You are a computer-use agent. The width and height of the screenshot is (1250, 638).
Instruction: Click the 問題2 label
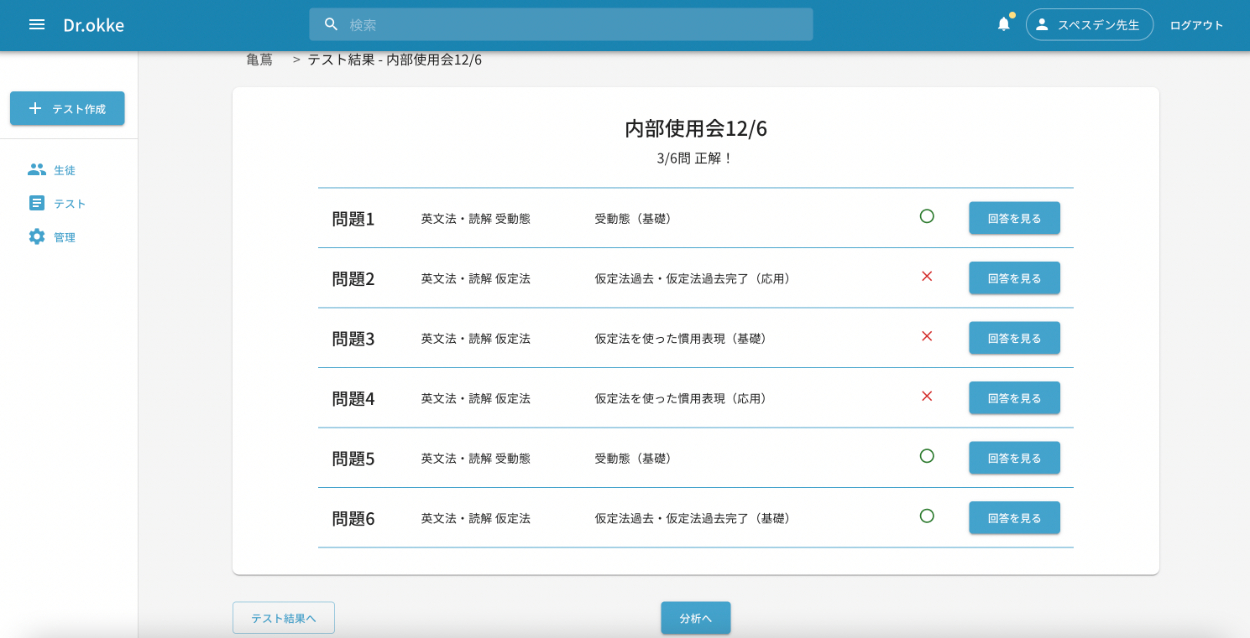tap(353, 279)
